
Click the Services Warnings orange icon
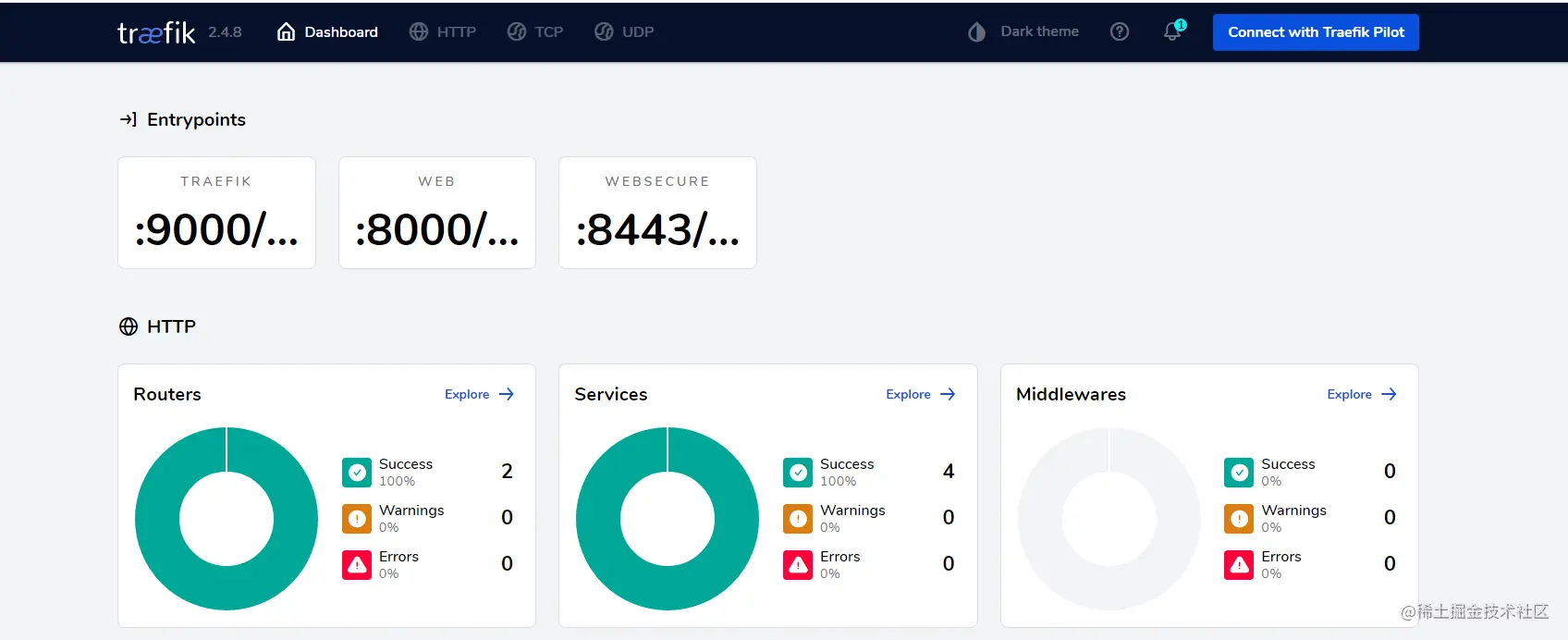pos(798,518)
